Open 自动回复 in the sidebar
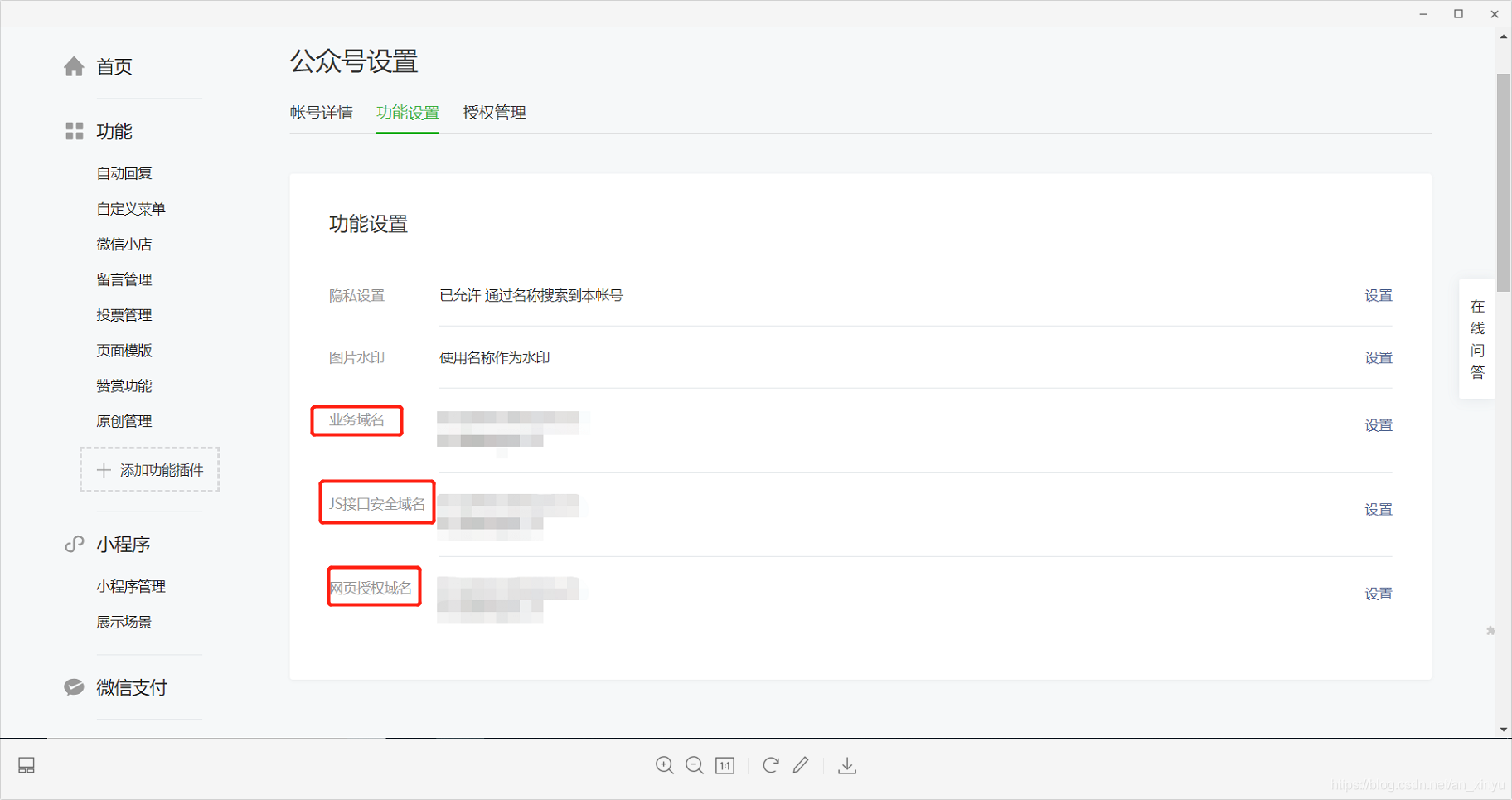The height and width of the screenshot is (800, 1512). click(x=124, y=173)
